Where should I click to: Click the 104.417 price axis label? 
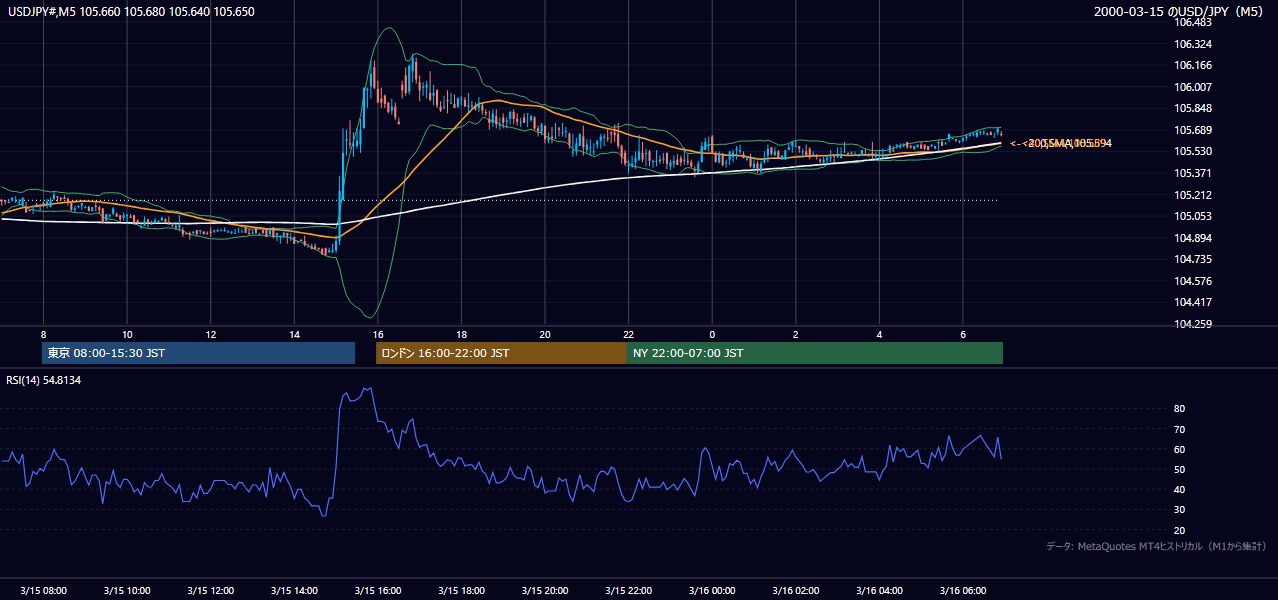(1195, 302)
